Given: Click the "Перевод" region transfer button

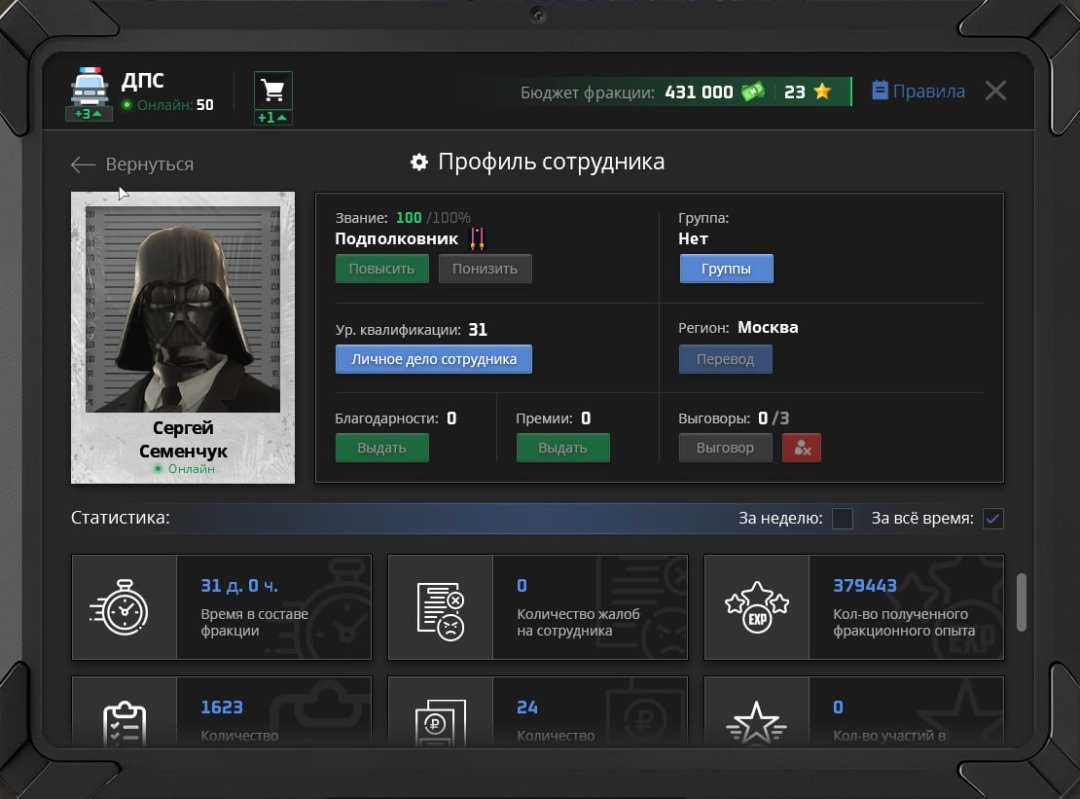Looking at the screenshot, I should pos(725,359).
